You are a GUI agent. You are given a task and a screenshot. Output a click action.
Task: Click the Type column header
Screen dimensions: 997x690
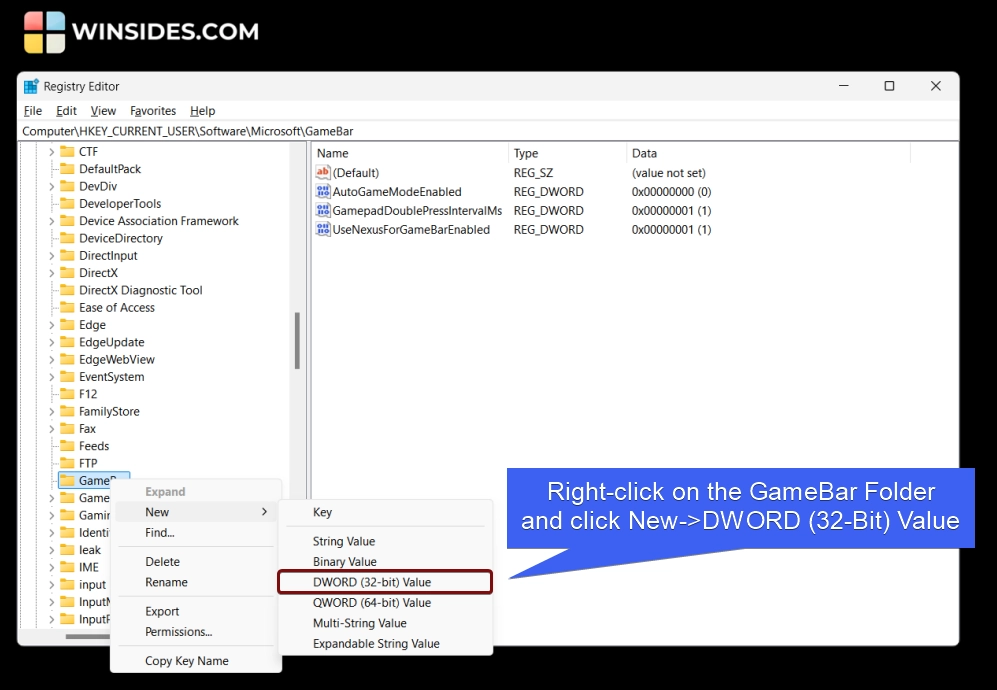567,153
